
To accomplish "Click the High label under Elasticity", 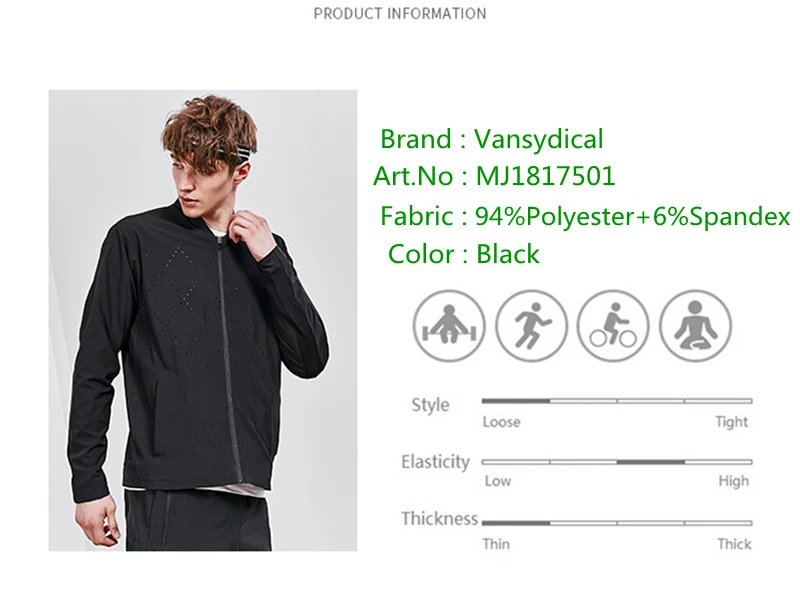I will click(734, 481).
